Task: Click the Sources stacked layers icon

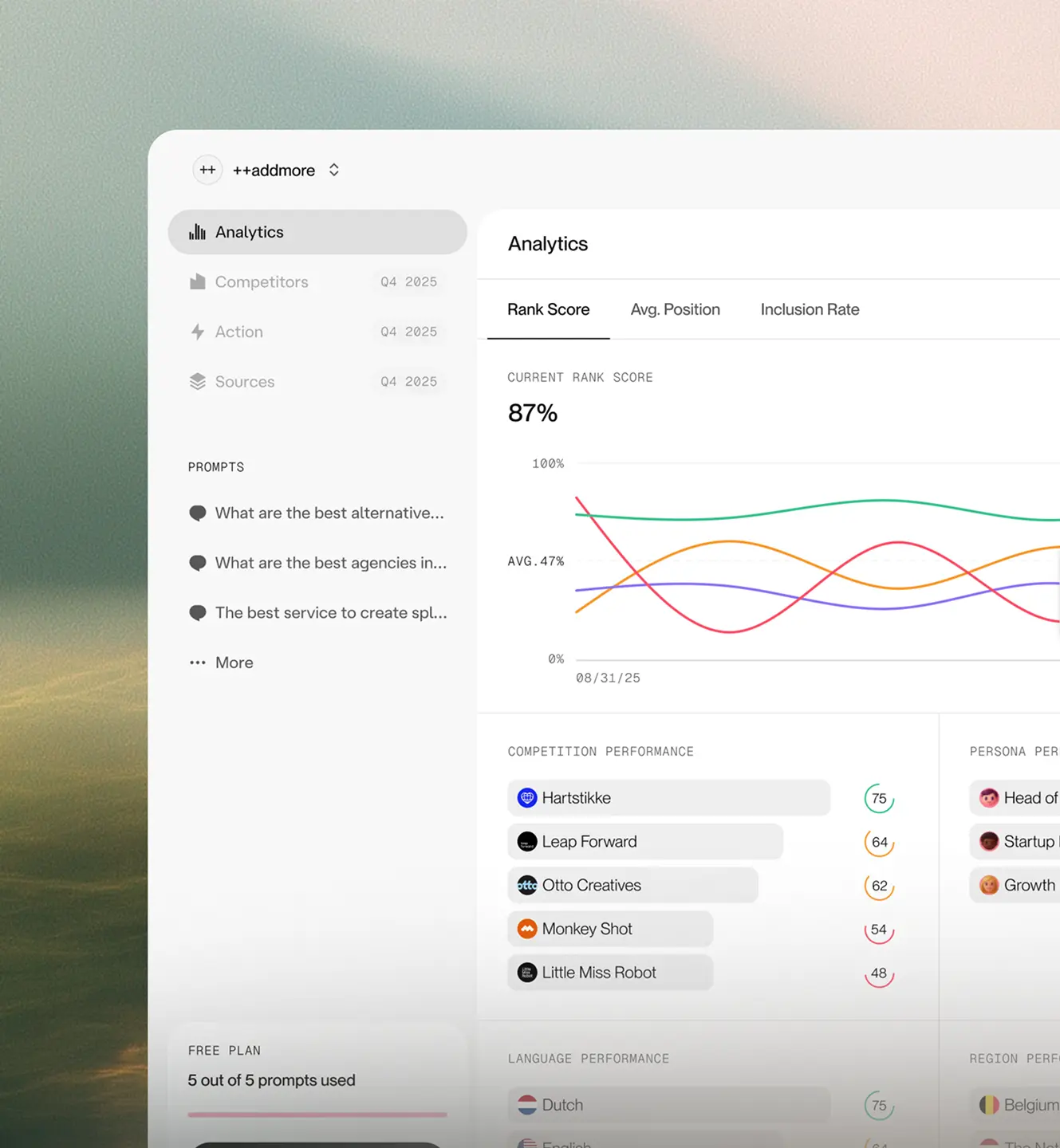Action: pos(198,382)
